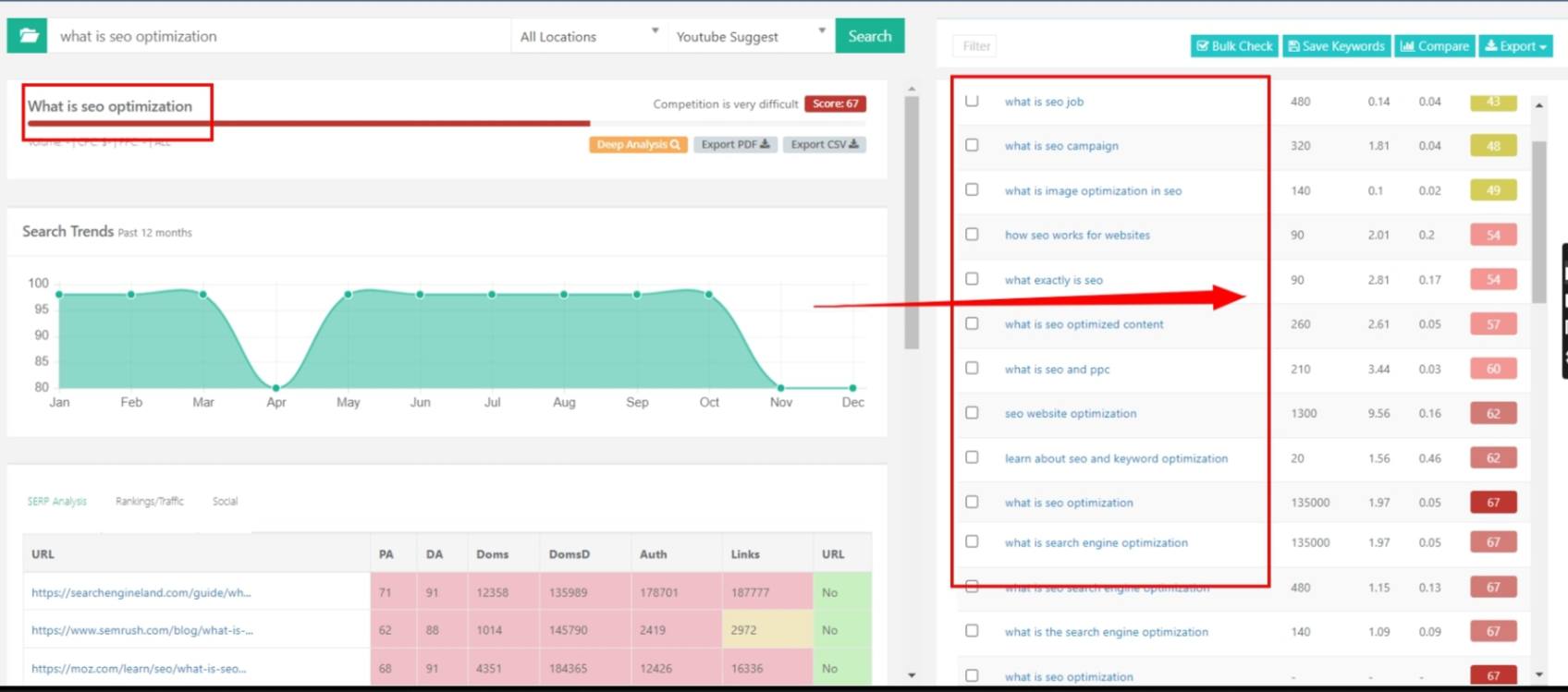Screen dimensions: 1568x692
Task: Click keyword 'seo website optimization'
Action: coord(1071,413)
